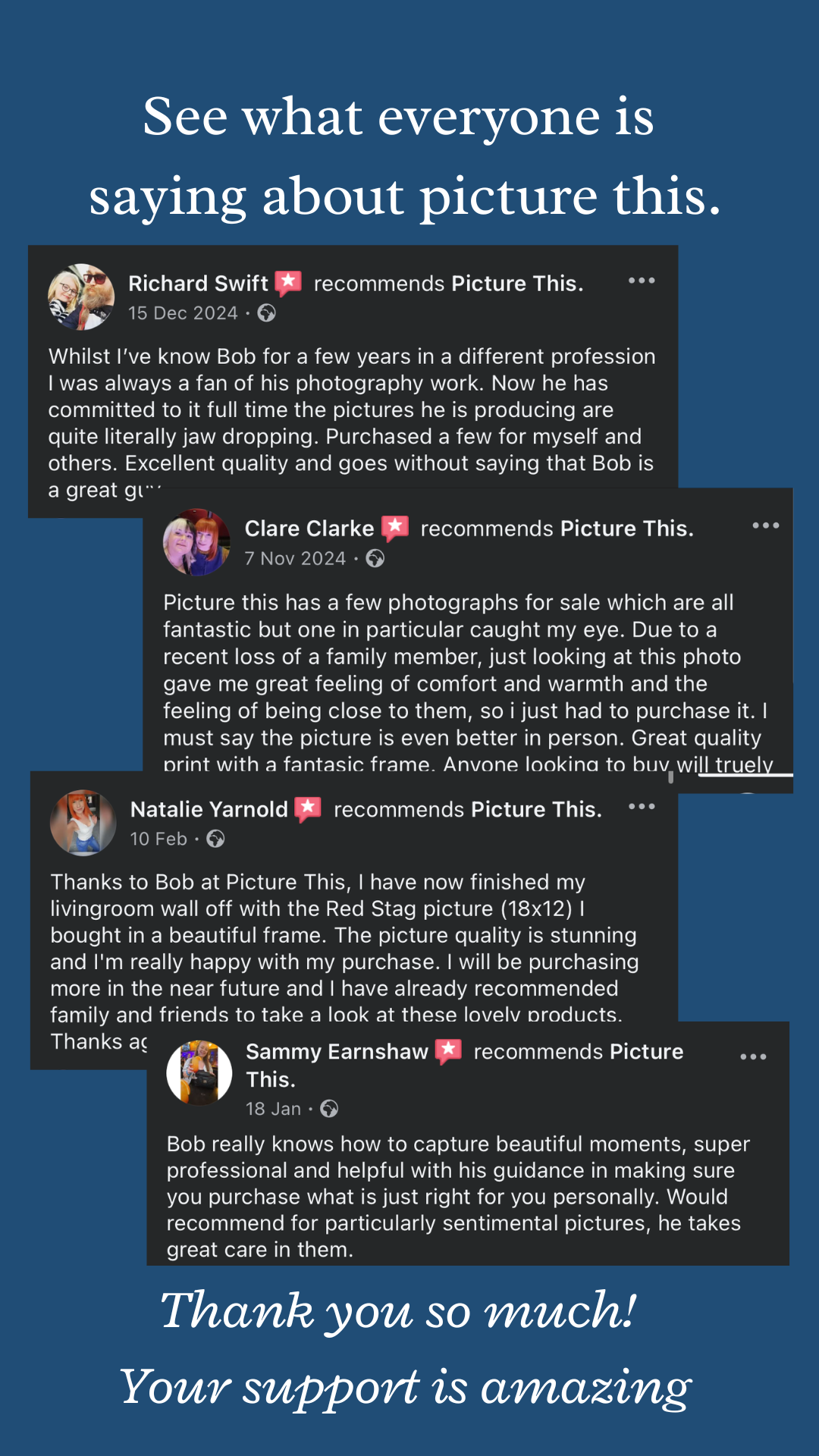Open Richard Swift's profile name link
This screenshot has width=819, height=1456.
[x=198, y=284]
